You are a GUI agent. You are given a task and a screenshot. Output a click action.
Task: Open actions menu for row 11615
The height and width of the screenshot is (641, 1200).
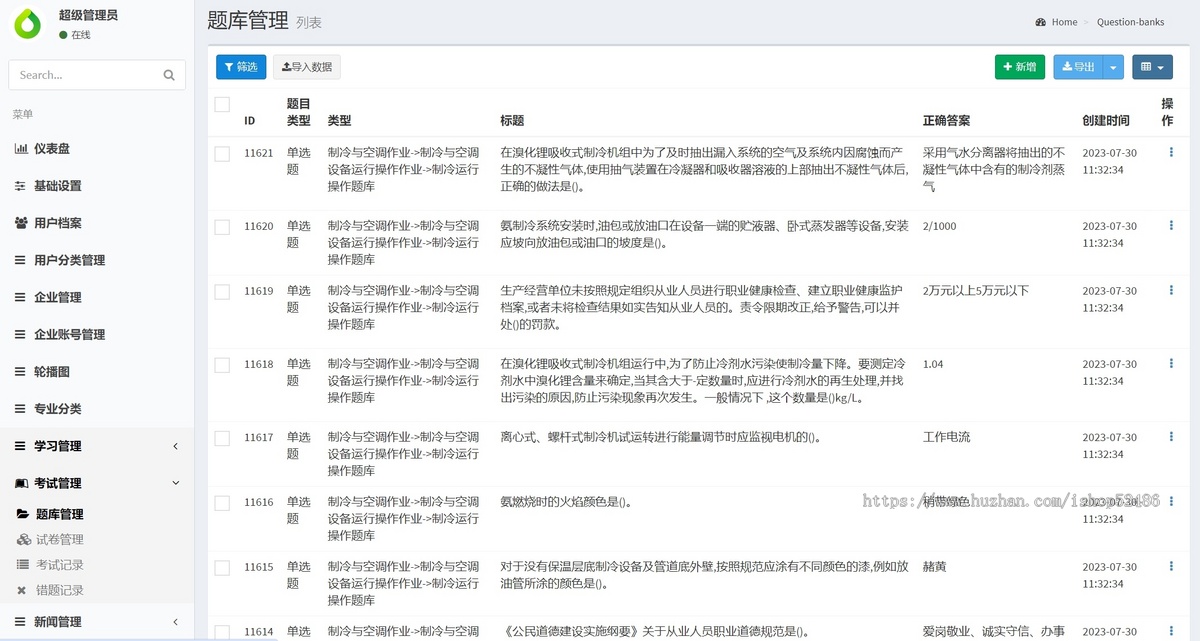[1171, 567]
